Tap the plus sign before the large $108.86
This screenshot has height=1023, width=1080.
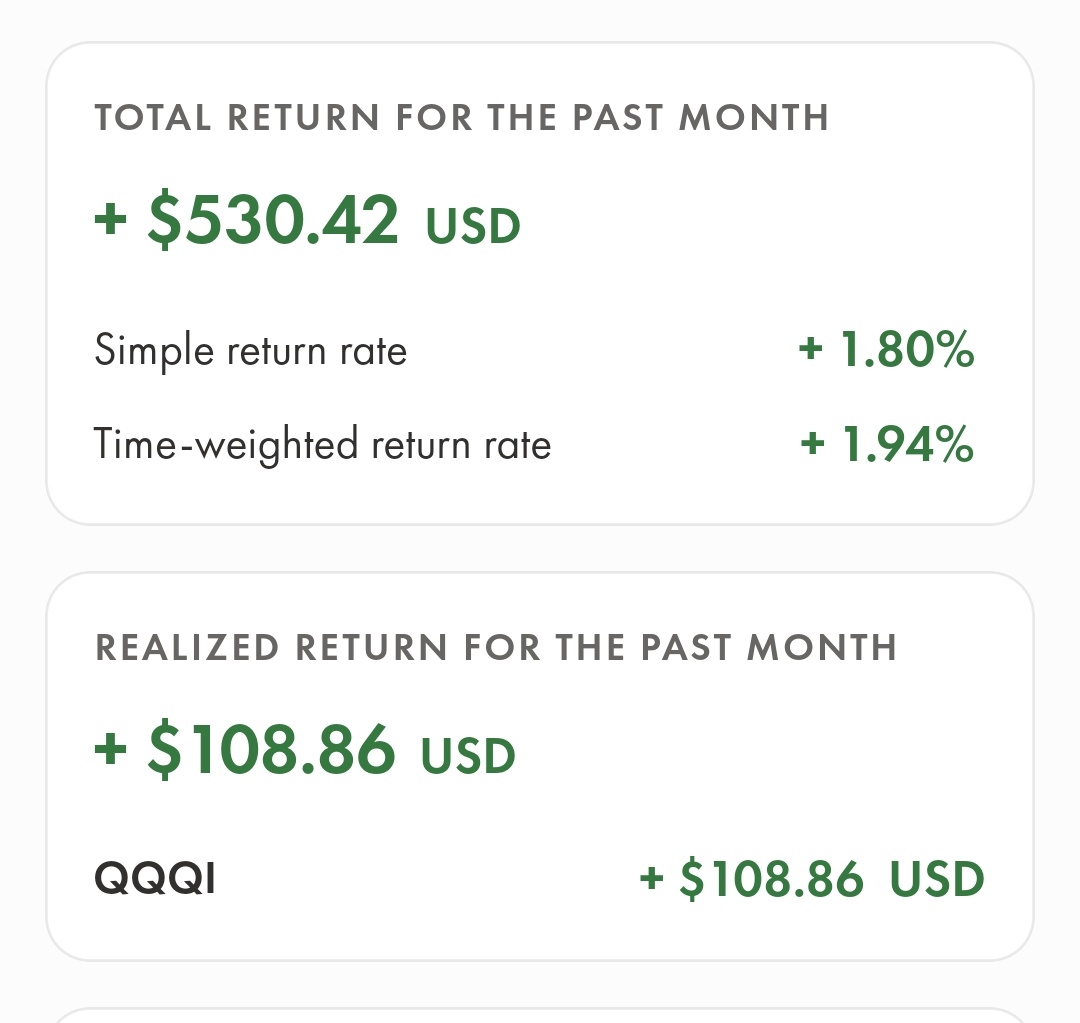(x=110, y=750)
